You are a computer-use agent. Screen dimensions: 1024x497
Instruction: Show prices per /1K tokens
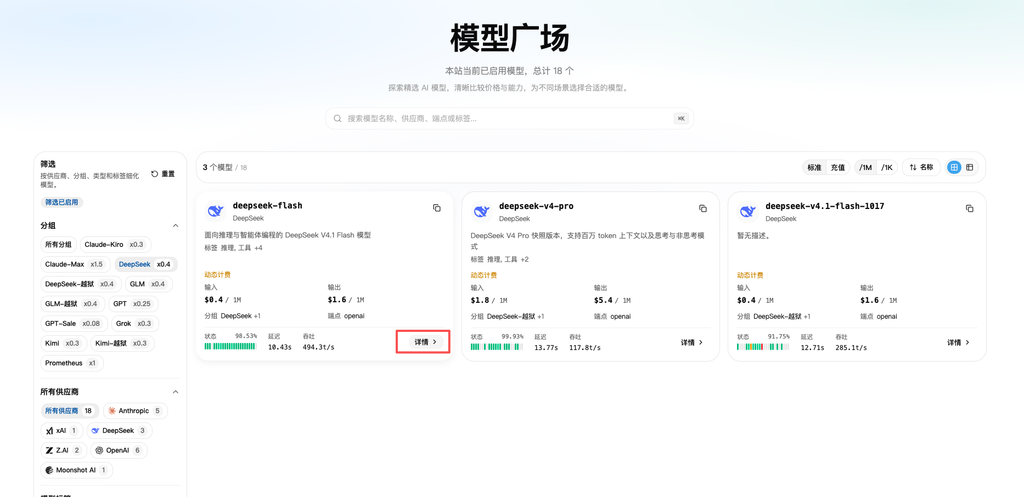tap(887, 167)
